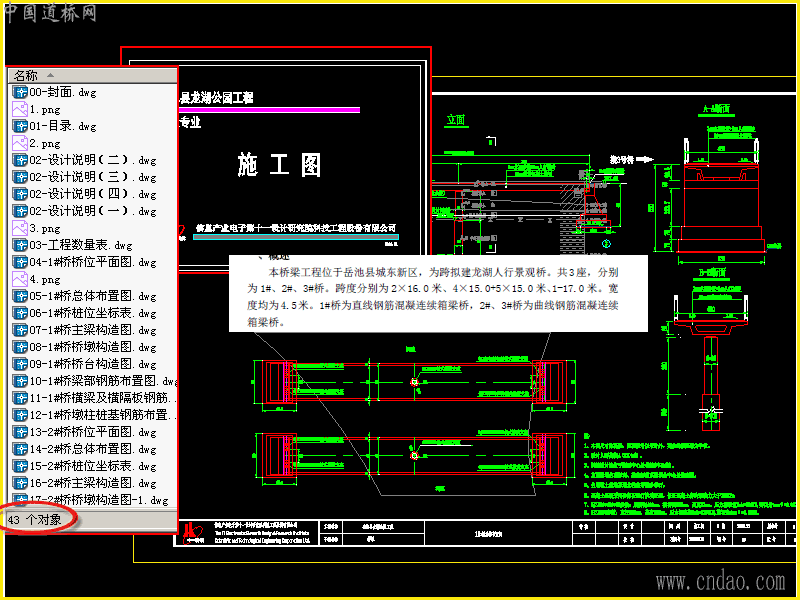Click the DWG icon beside 08-1#桥桥墩构造图.dwg

[20, 347]
